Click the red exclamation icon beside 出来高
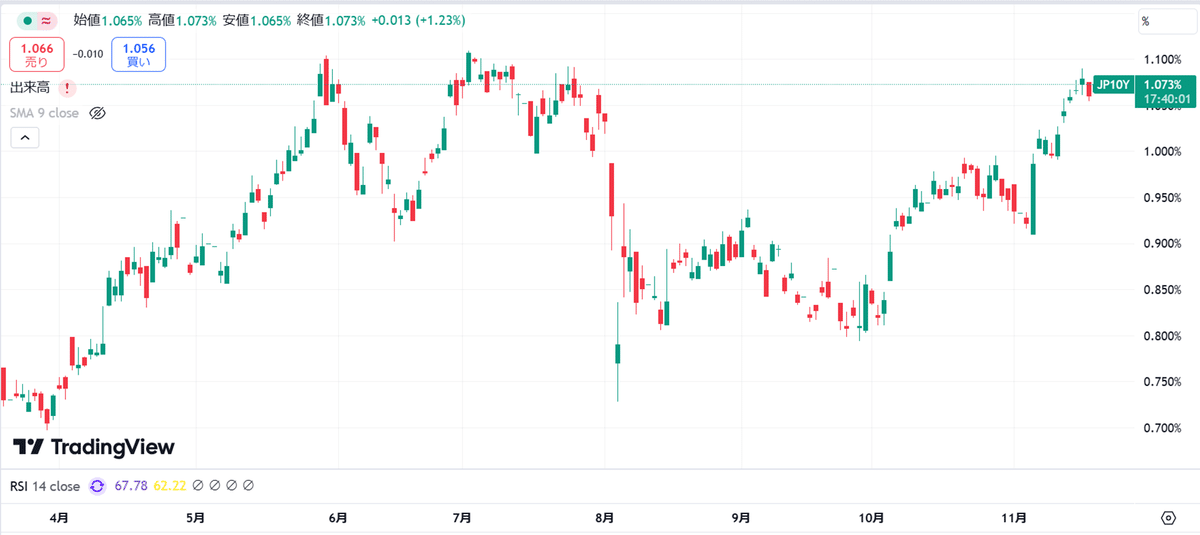 pos(67,88)
